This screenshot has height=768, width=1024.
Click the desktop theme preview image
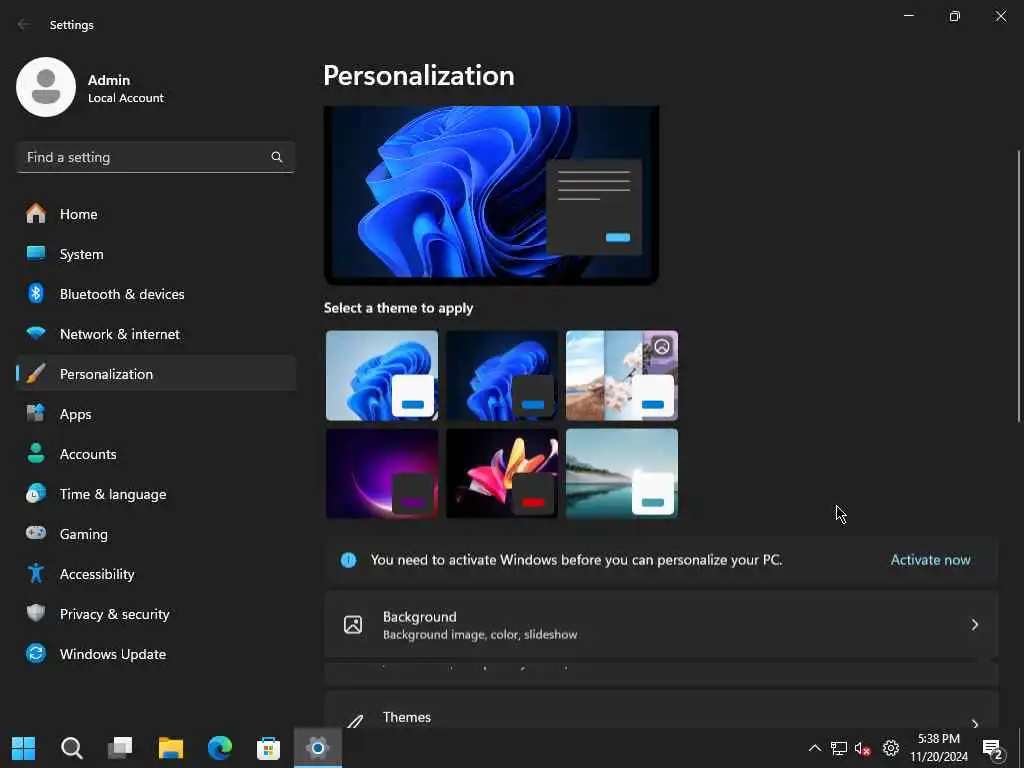click(491, 195)
